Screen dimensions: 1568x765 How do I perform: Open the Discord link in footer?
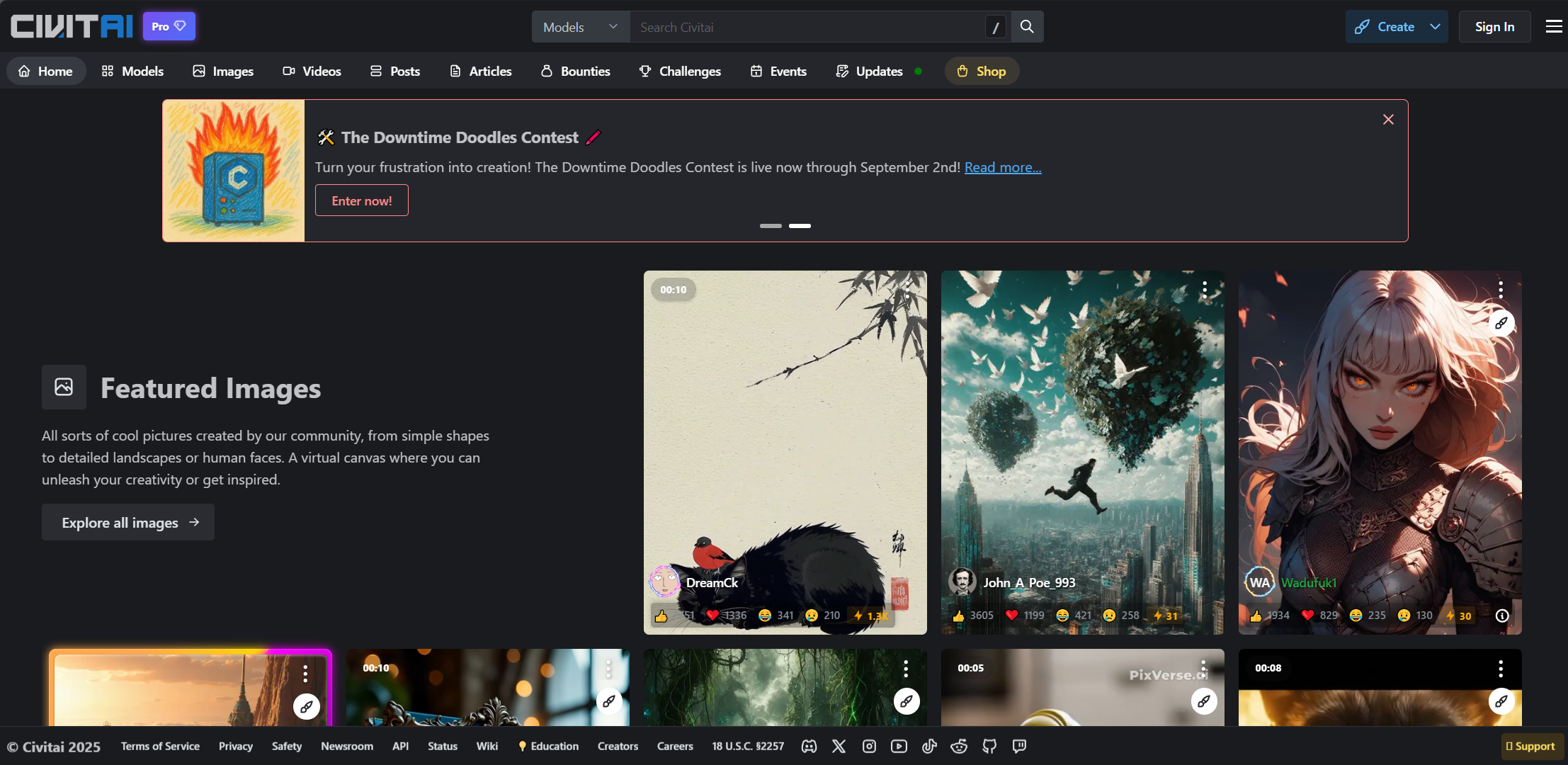[809, 746]
